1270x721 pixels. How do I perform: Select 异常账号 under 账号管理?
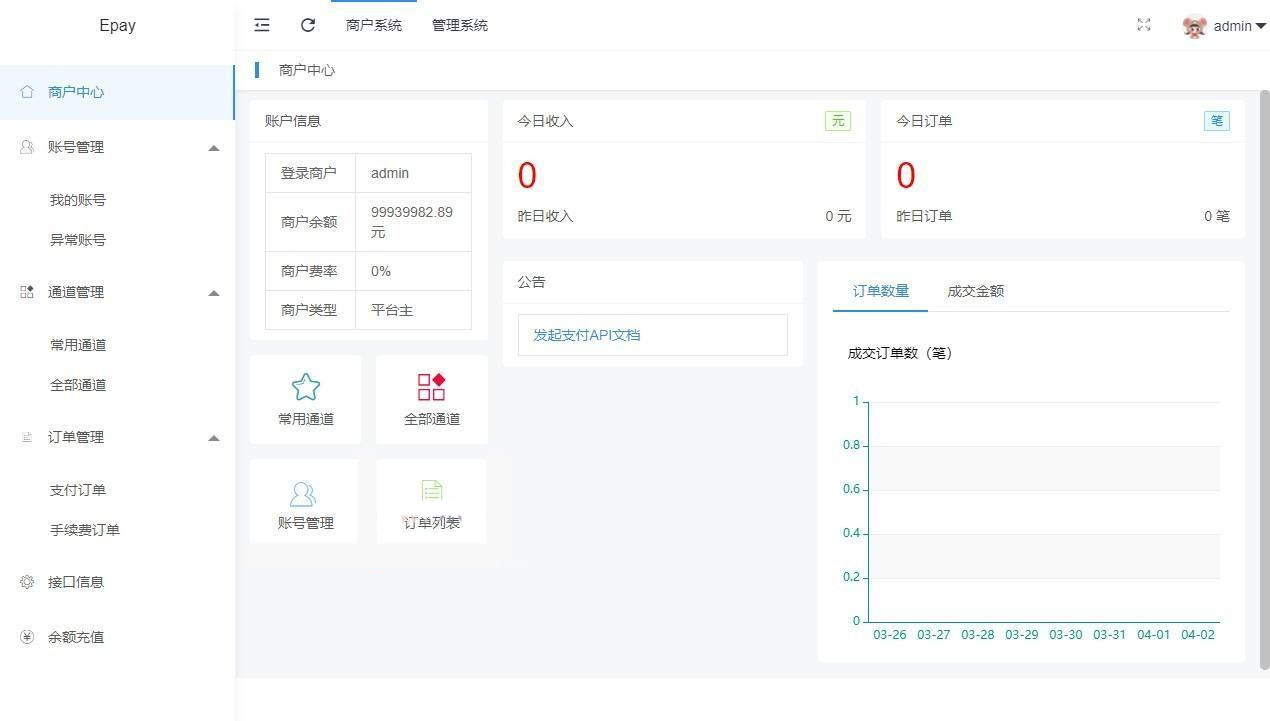(79, 239)
